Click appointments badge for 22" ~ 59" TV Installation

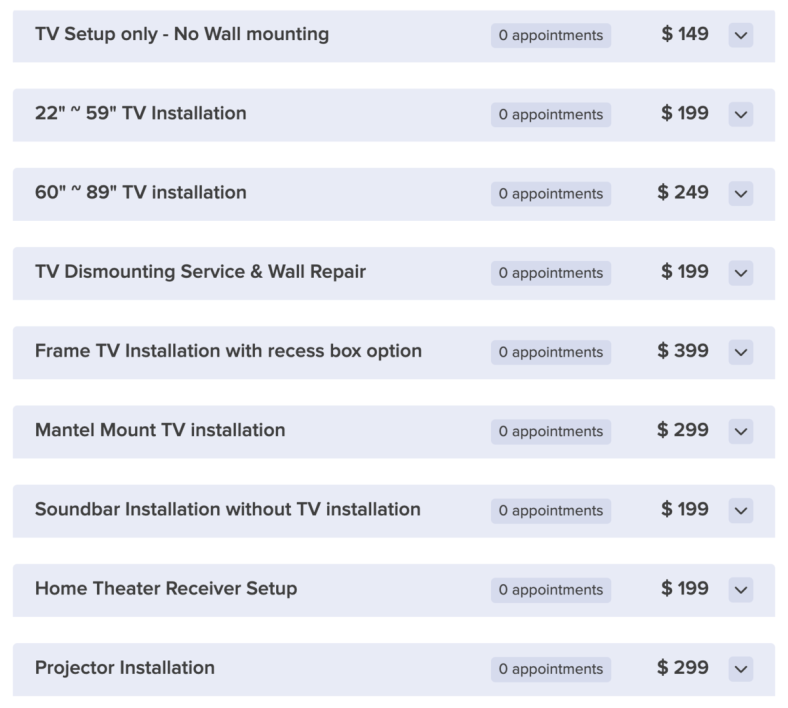551,114
